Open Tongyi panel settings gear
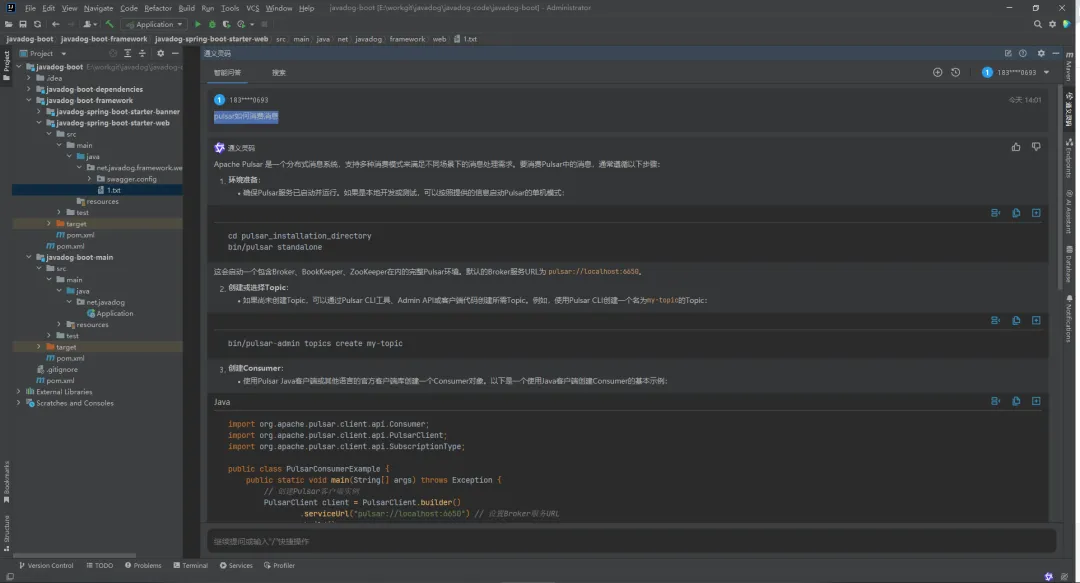Screen dimensions: 1080x583 (x=1041, y=53)
